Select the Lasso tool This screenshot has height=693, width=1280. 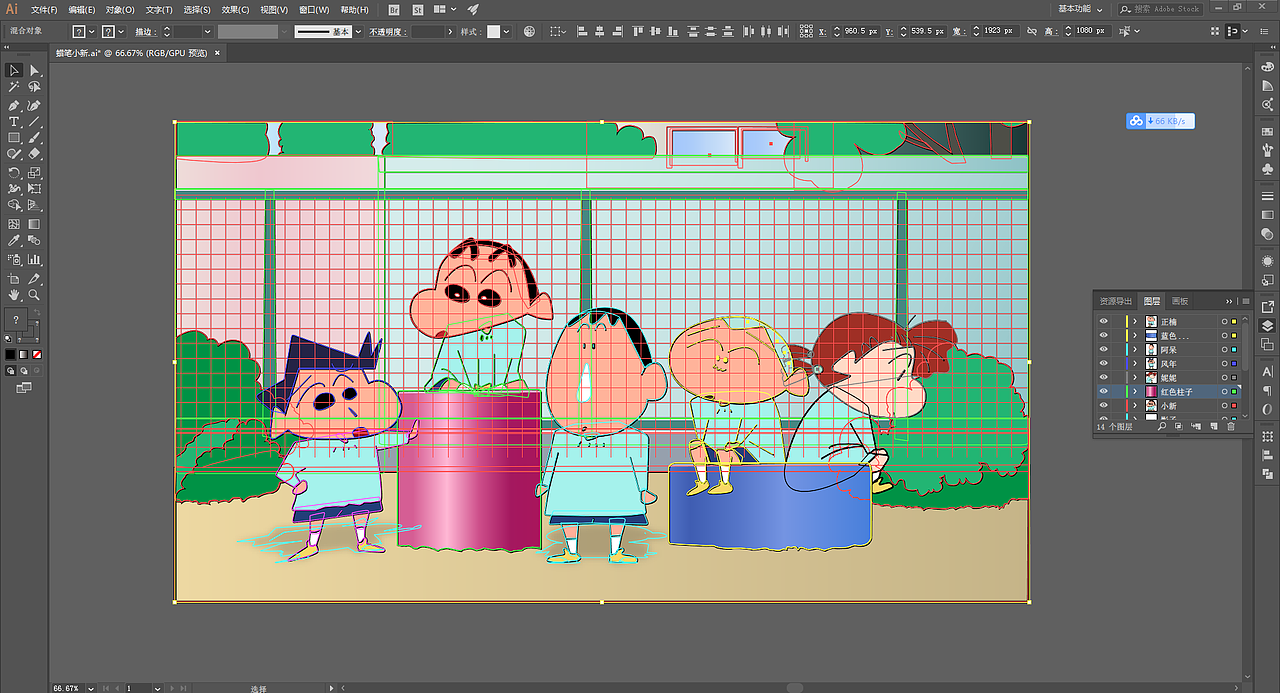[34, 87]
